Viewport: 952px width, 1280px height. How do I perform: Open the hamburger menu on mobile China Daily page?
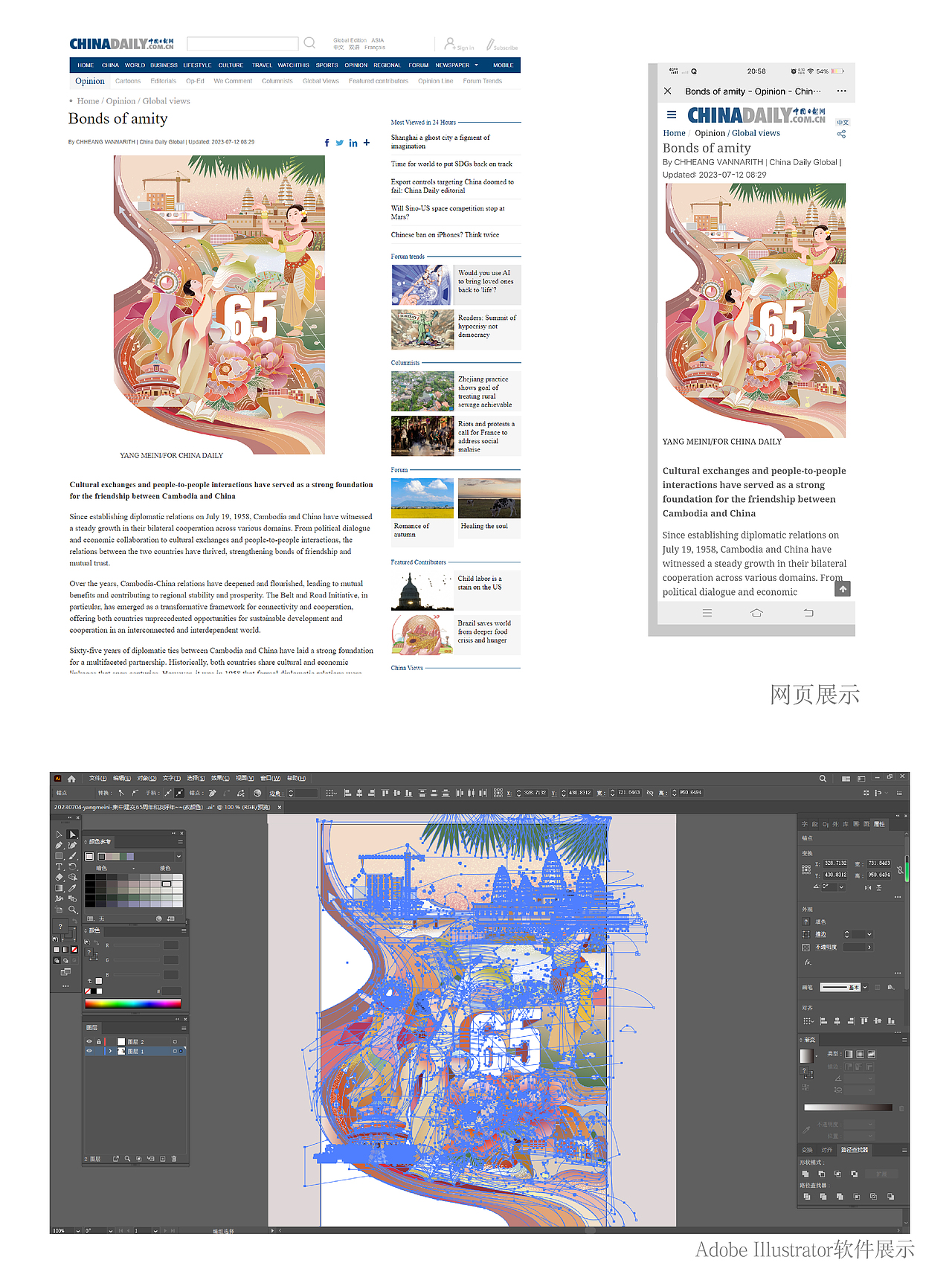click(672, 115)
